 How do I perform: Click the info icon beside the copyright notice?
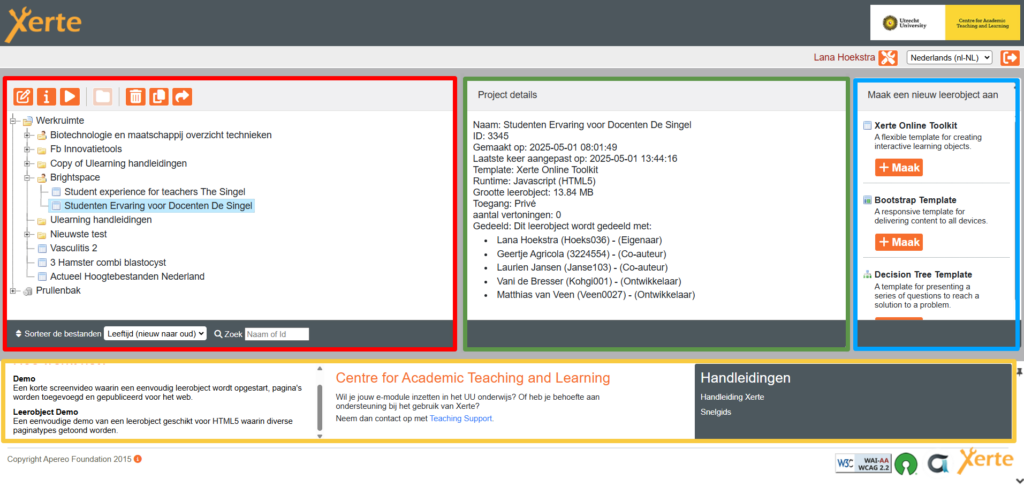click(x=138, y=459)
